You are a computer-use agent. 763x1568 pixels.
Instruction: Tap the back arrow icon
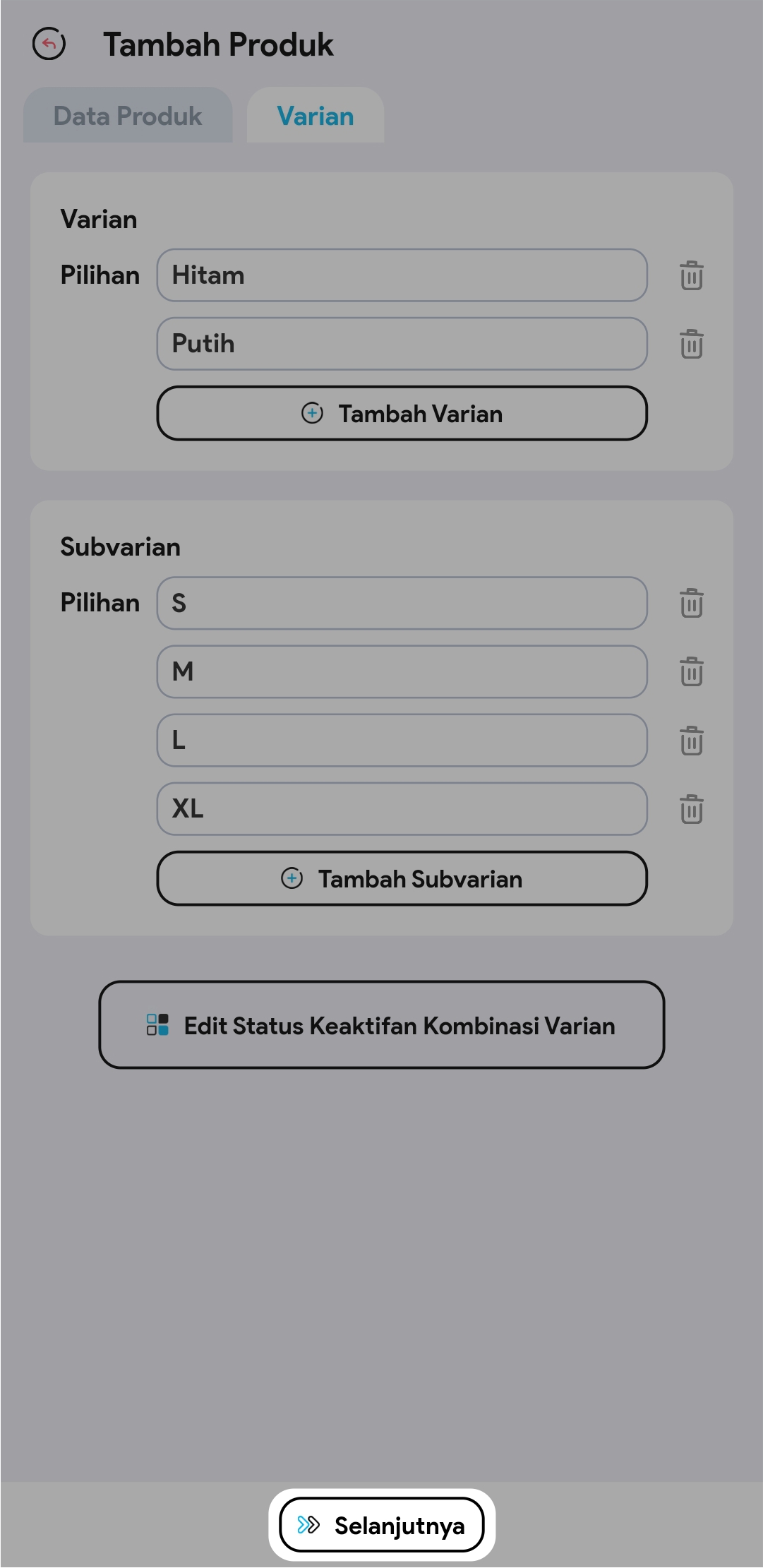(49, 44)
